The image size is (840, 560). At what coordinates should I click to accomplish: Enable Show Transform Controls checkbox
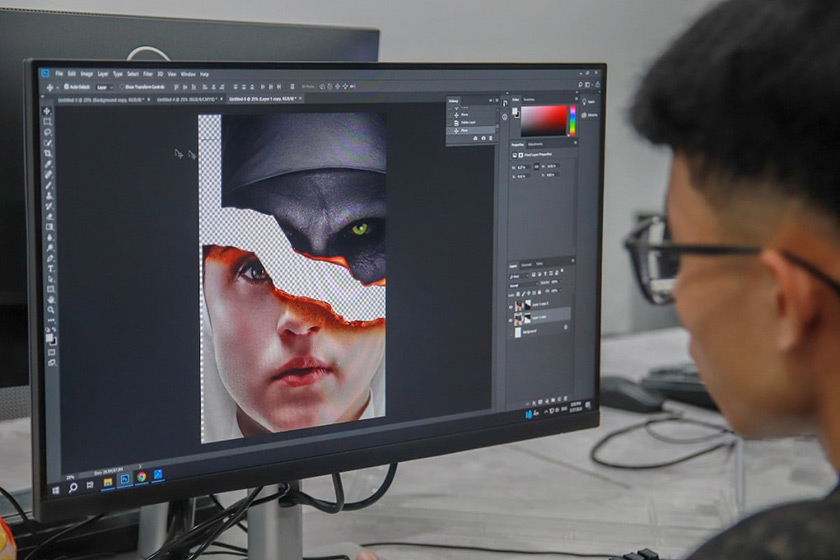click(122, 87)
